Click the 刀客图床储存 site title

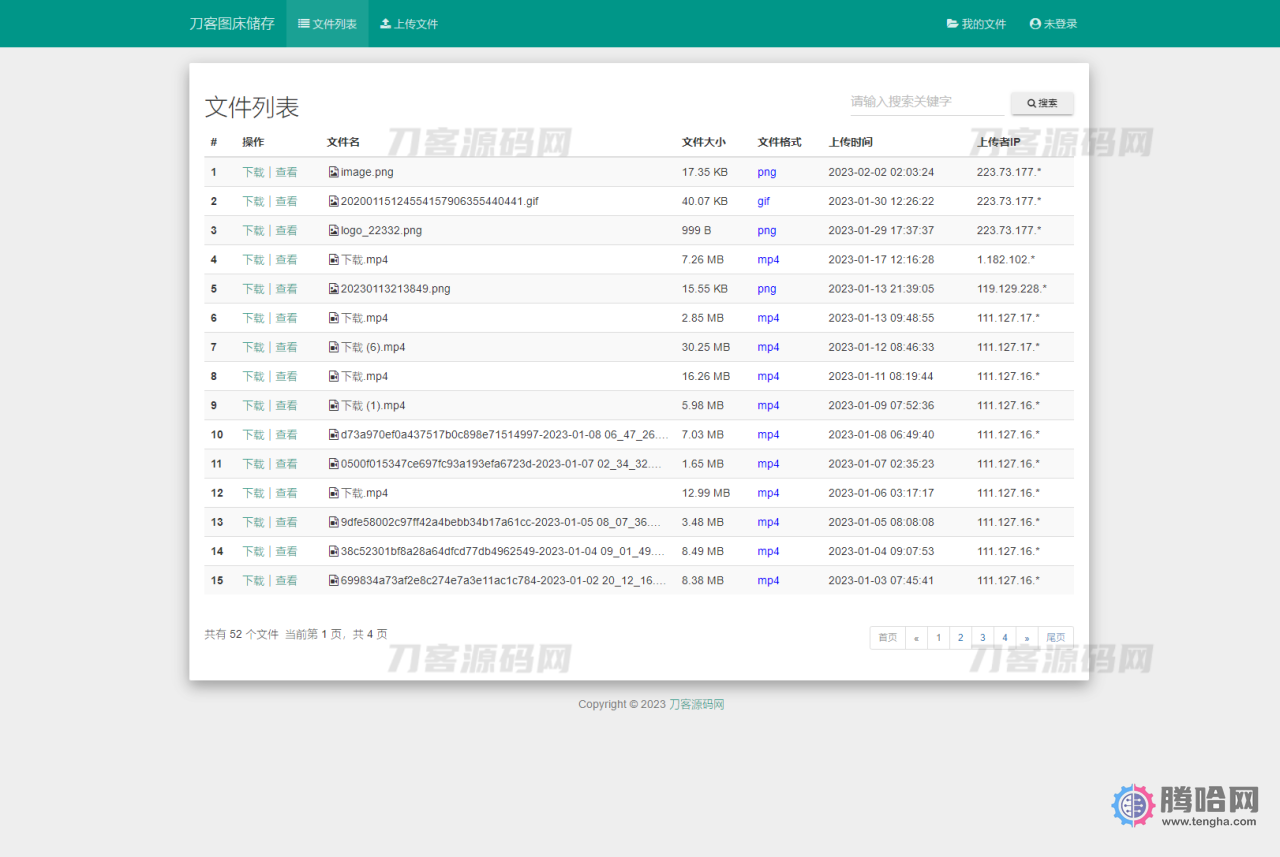pos(232,23)
